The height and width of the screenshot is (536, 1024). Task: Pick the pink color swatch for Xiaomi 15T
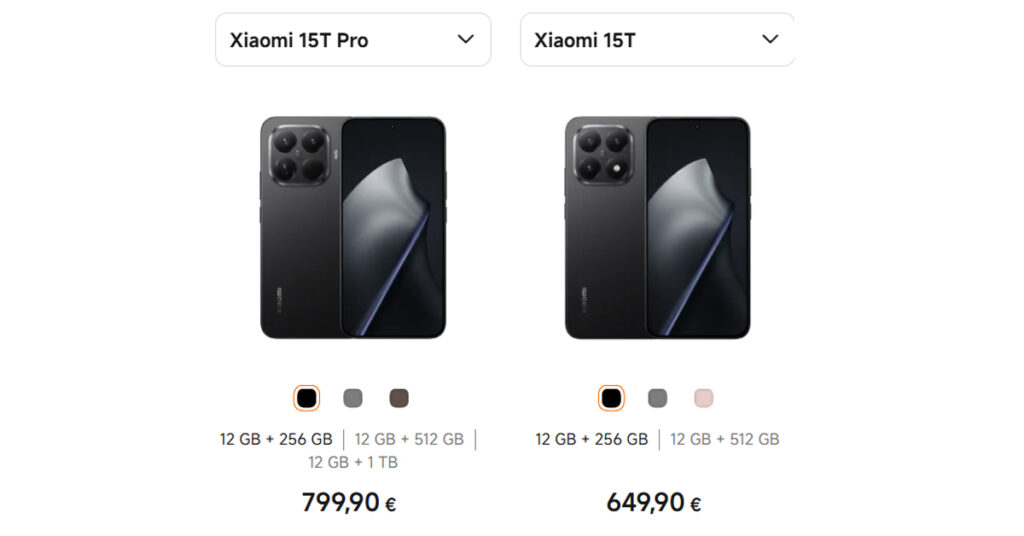click(x=704, y=398)
